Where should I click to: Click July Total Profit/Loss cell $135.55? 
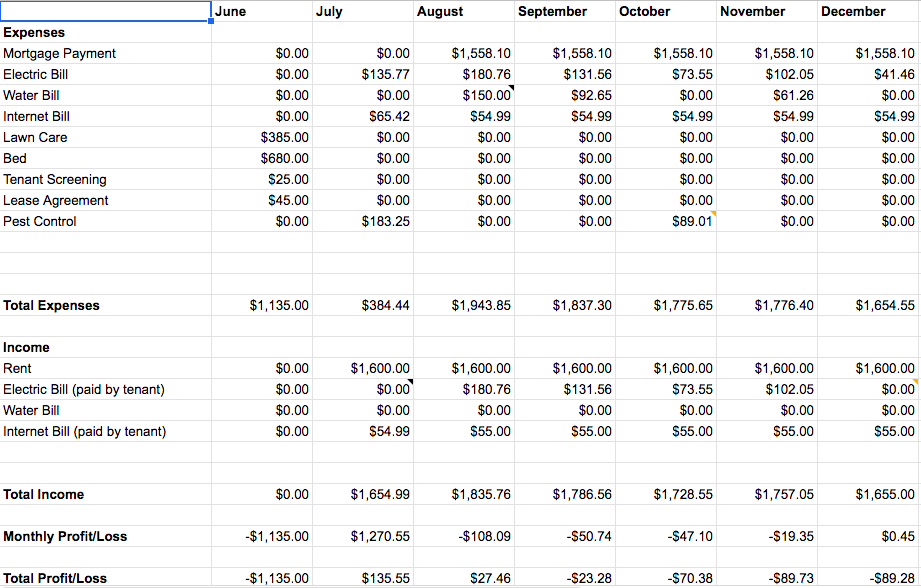click(363, 578)
